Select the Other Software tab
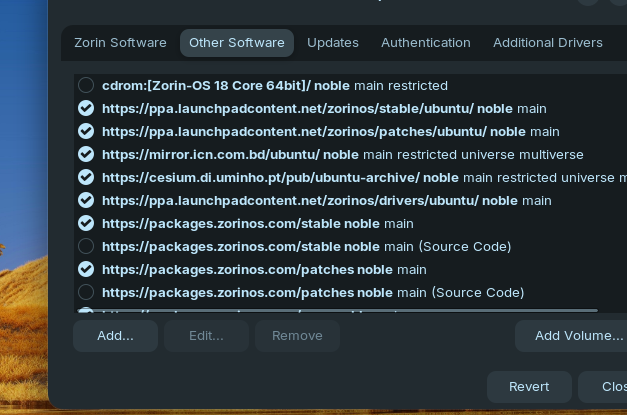This screenshot has height=415, width=627. tap(237, 43)
